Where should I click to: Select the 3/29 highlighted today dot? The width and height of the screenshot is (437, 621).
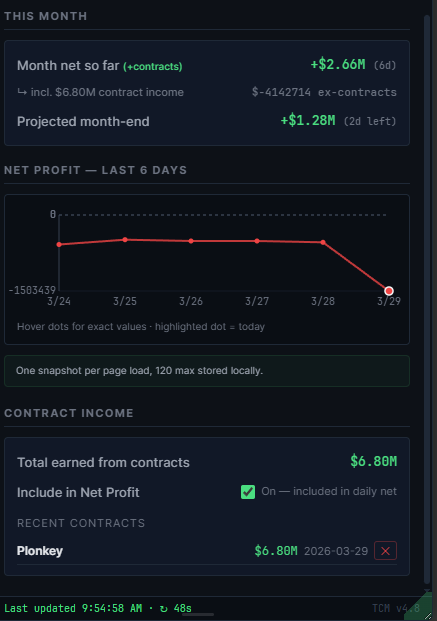coord(389,291)
